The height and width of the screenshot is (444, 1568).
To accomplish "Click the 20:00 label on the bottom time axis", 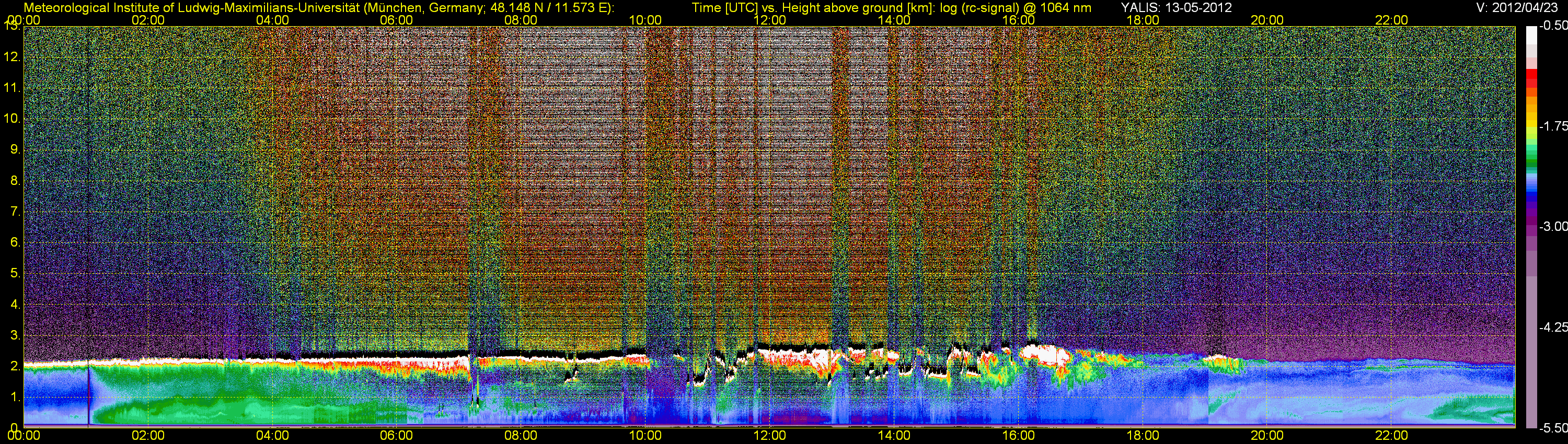I will (1267, 436).
